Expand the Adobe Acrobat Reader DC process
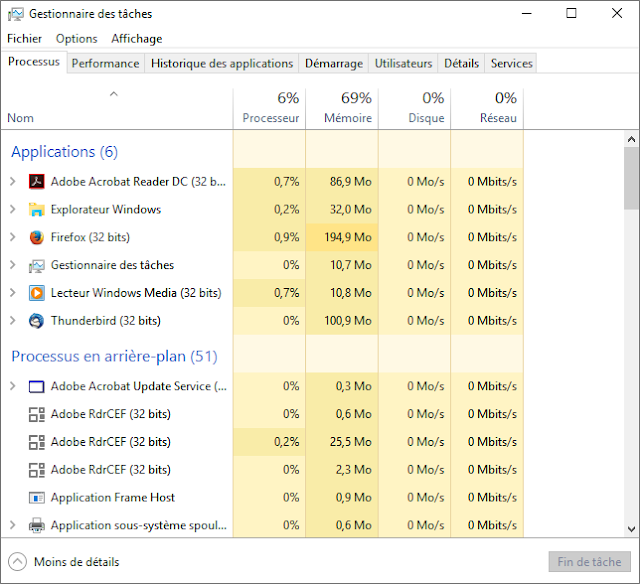 coord(13,182)
